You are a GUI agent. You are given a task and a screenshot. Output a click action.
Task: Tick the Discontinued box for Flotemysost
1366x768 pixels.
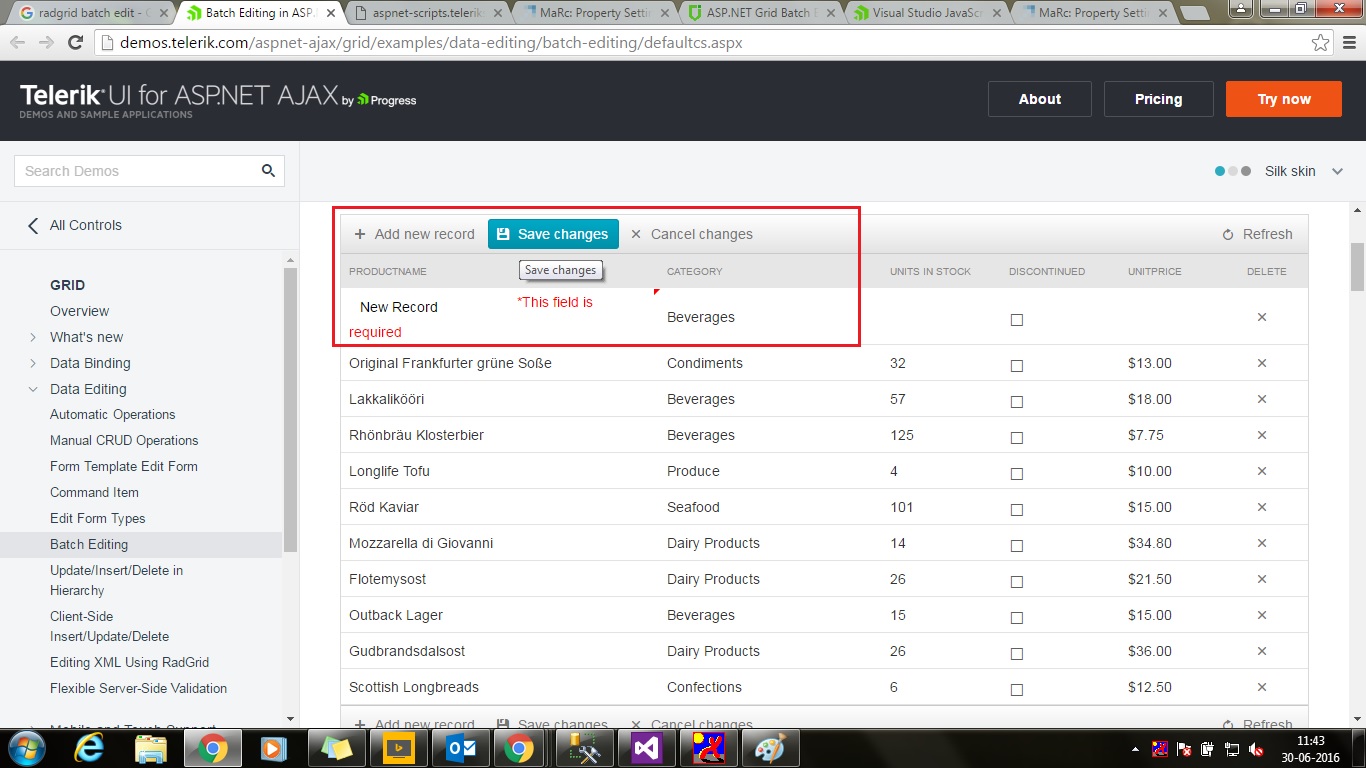click(x=1017, y=582)
